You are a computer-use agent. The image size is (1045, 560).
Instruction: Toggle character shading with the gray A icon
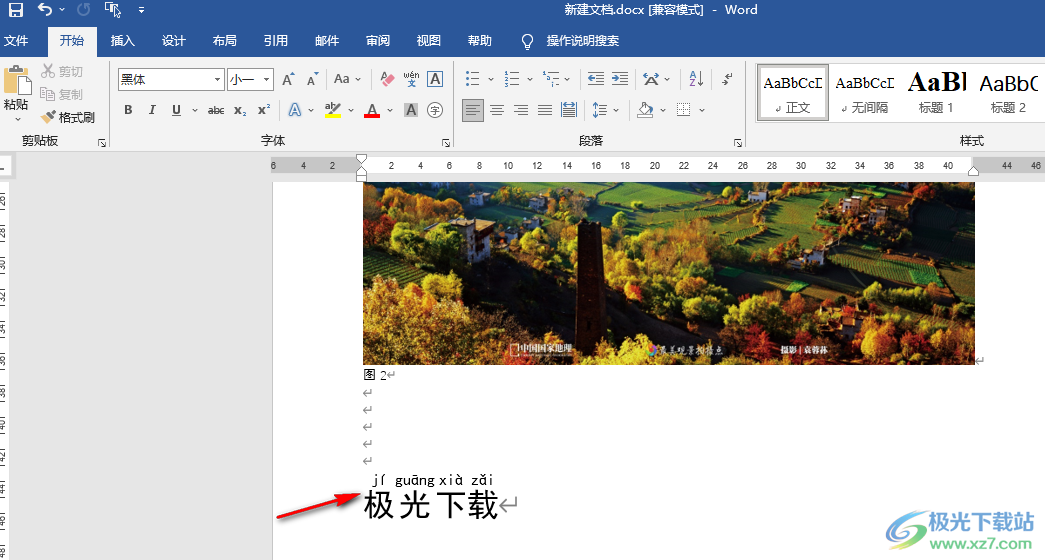click(411, 110)
